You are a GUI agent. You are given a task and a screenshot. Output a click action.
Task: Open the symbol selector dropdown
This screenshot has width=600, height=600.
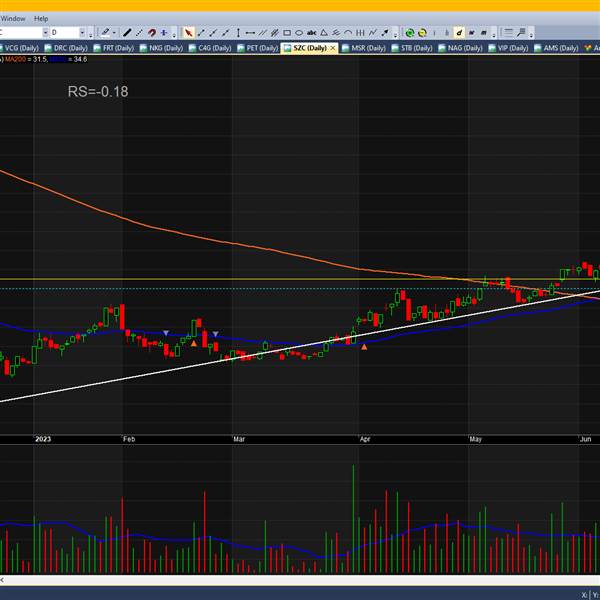[x=45, y=33]
